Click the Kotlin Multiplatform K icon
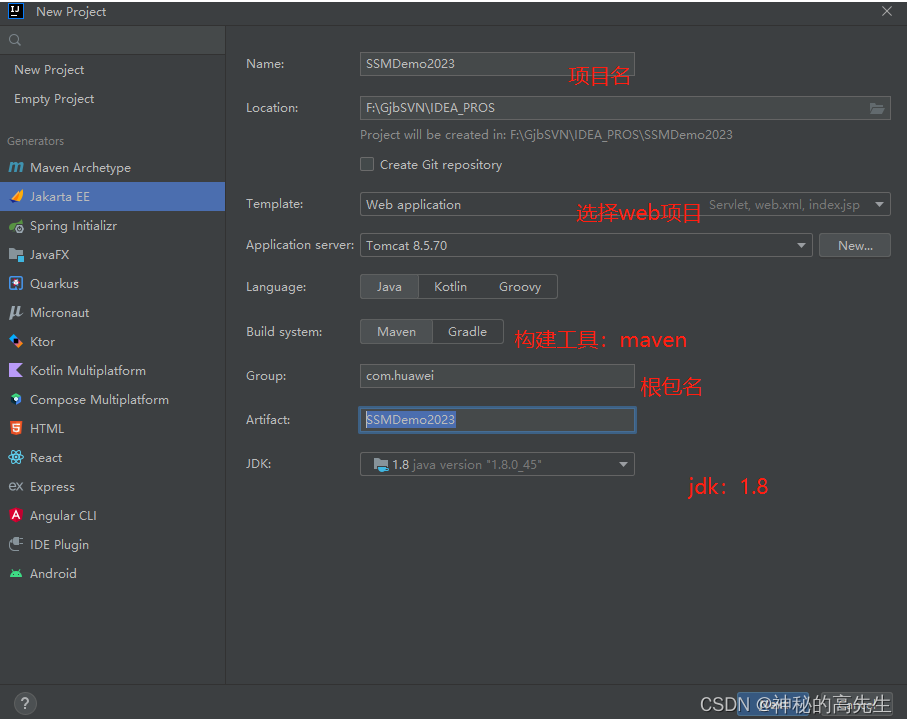 [x=16, y=370]
